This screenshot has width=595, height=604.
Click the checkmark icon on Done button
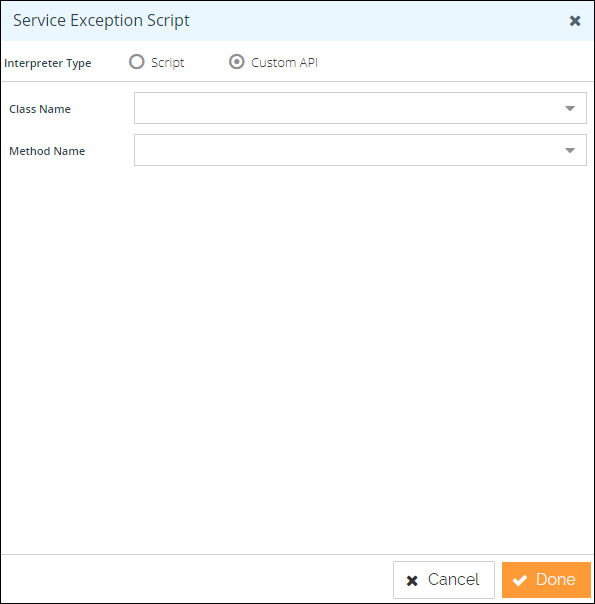[x=520, y=580]
